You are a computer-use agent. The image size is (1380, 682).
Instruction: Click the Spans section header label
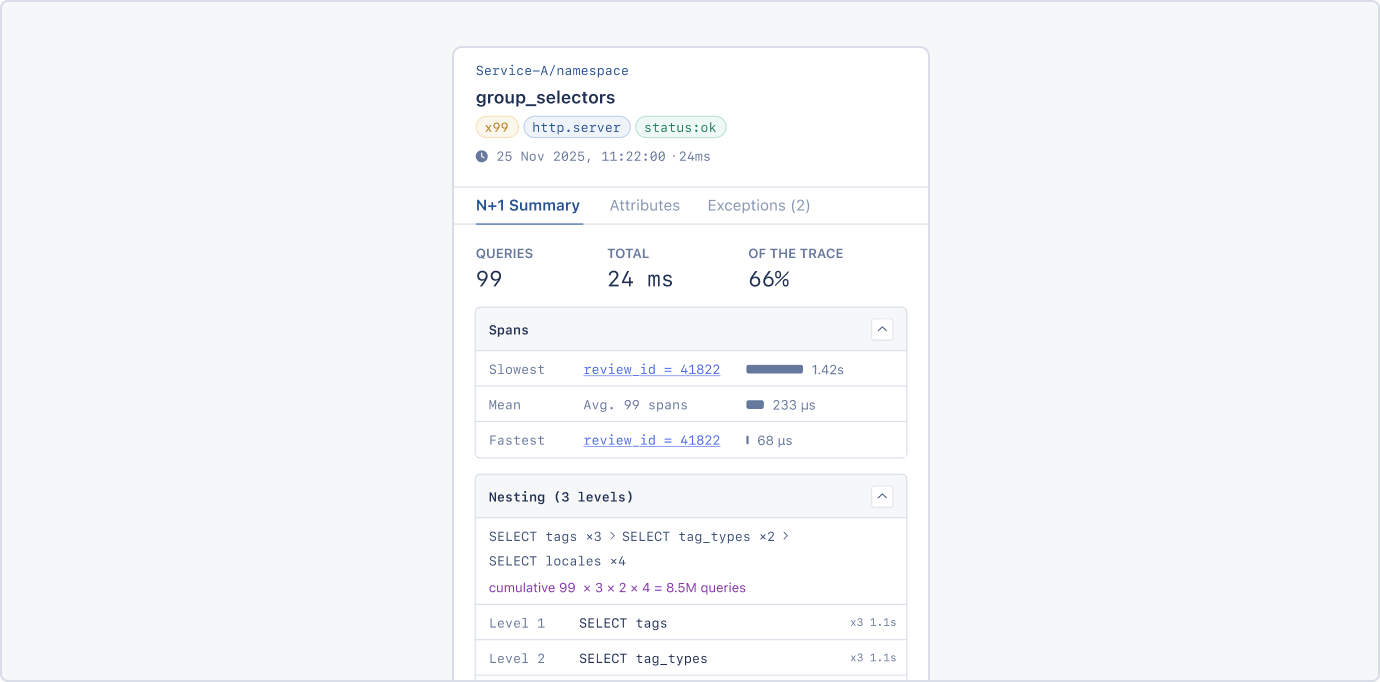(x=509, y=330)
